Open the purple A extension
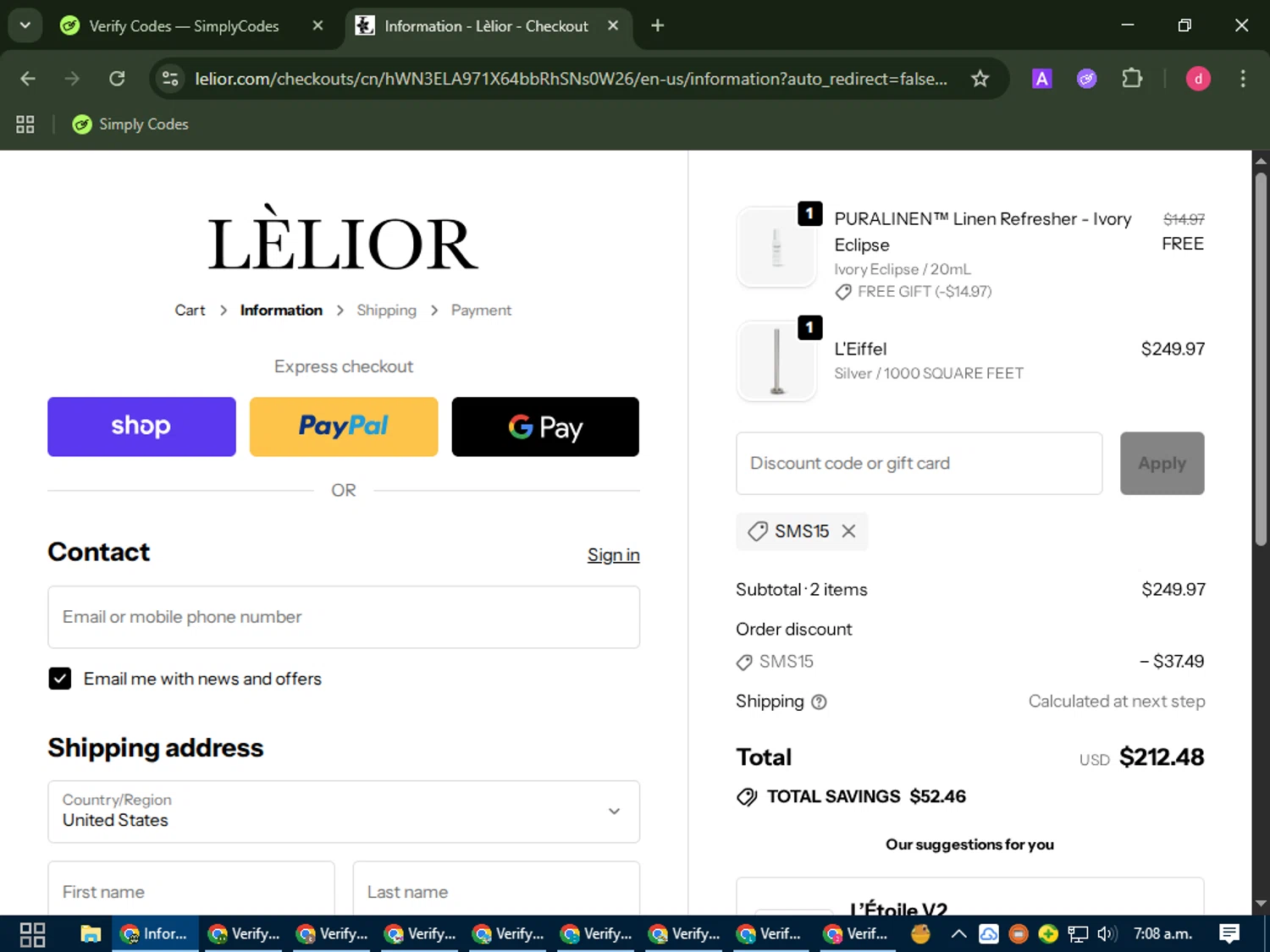Screen dimensions: 1270x952 click(x=1041, y=79)
